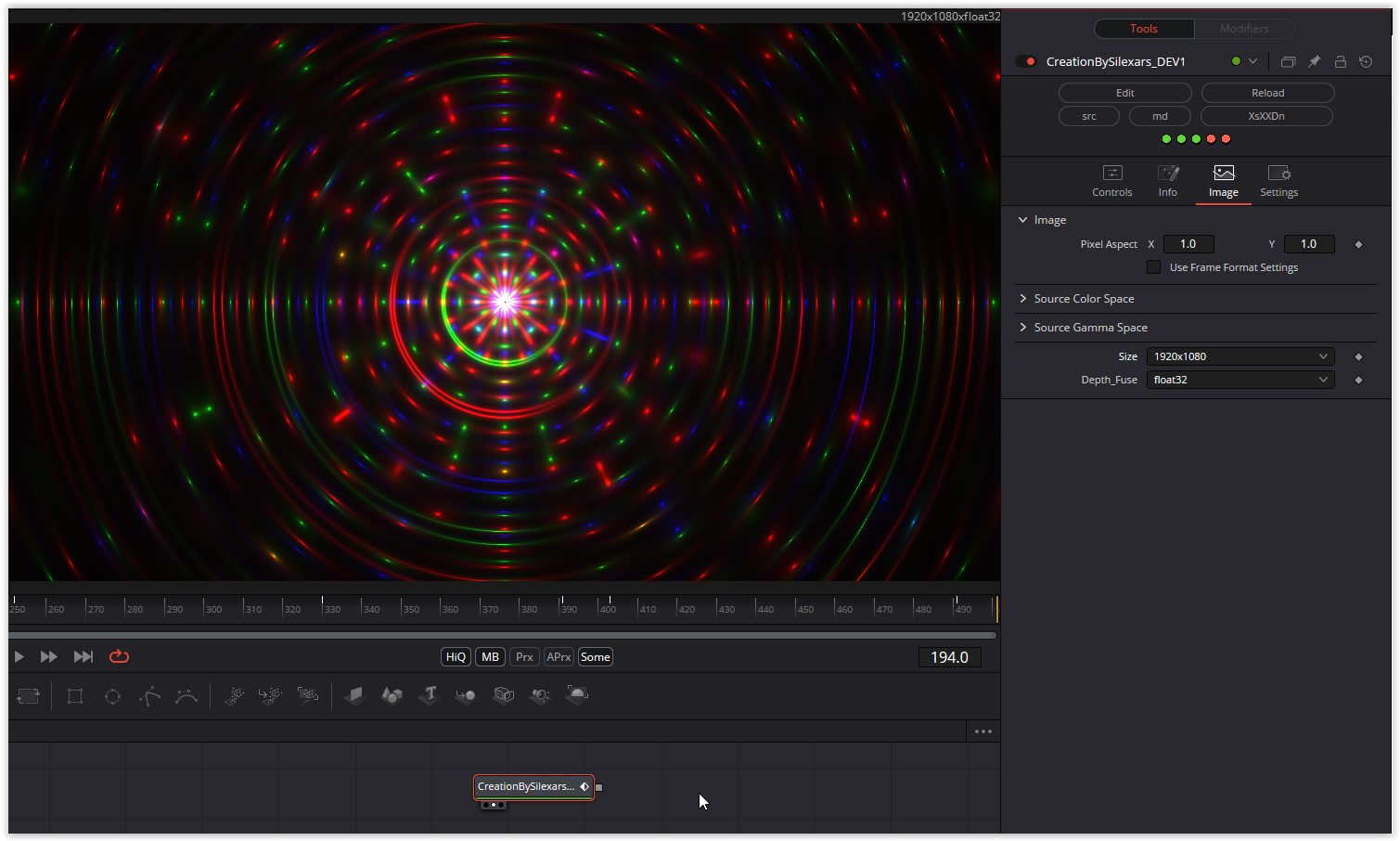Image resolution: width=1400 pixels, height=841 pixels.
Task: Add a Text 3D node
Action: [x=429, y=695]
